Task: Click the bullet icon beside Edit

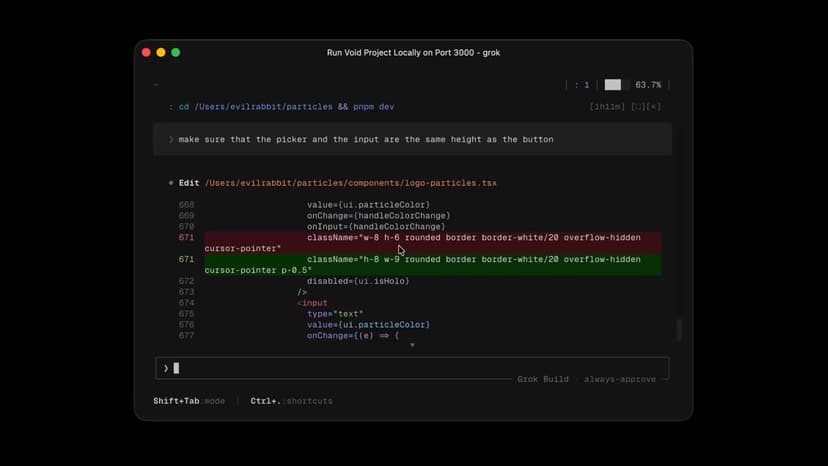Action: (x=171, y=183)
